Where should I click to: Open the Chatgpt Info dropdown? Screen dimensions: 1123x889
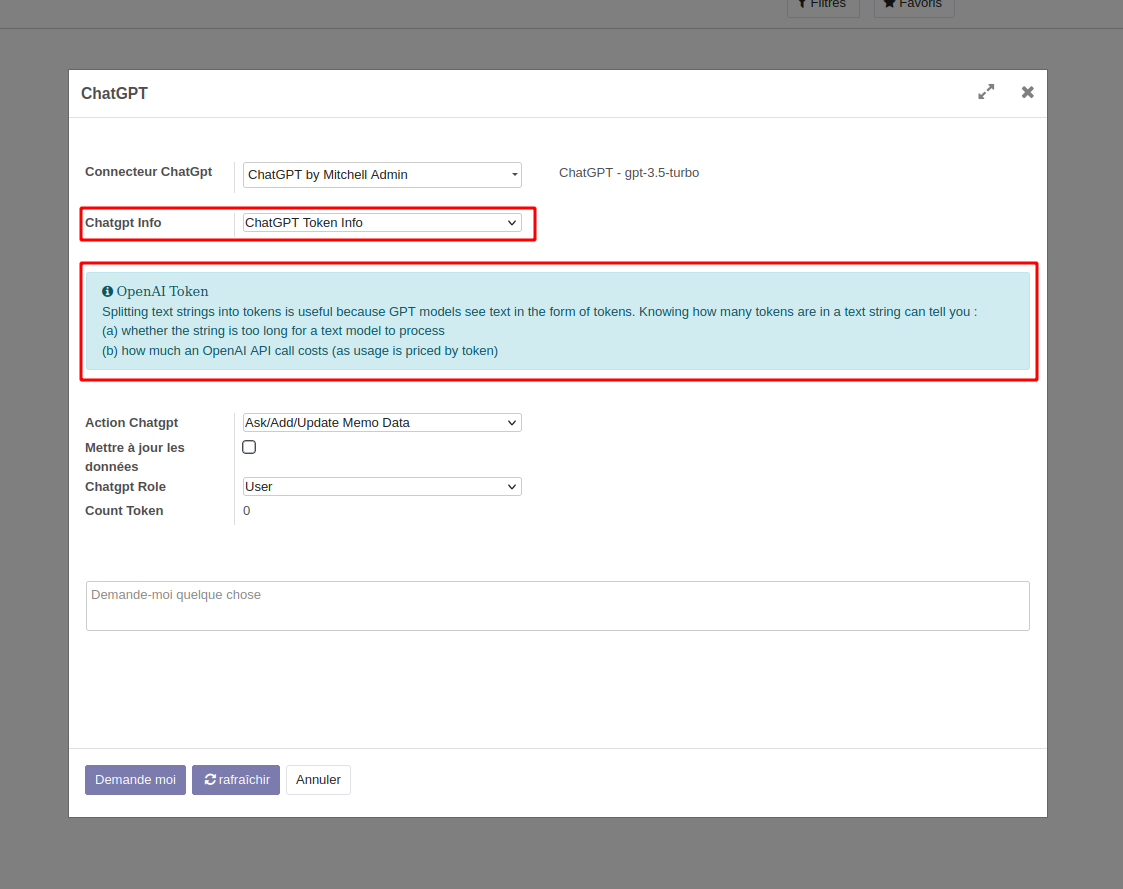(x=382, y=223)
